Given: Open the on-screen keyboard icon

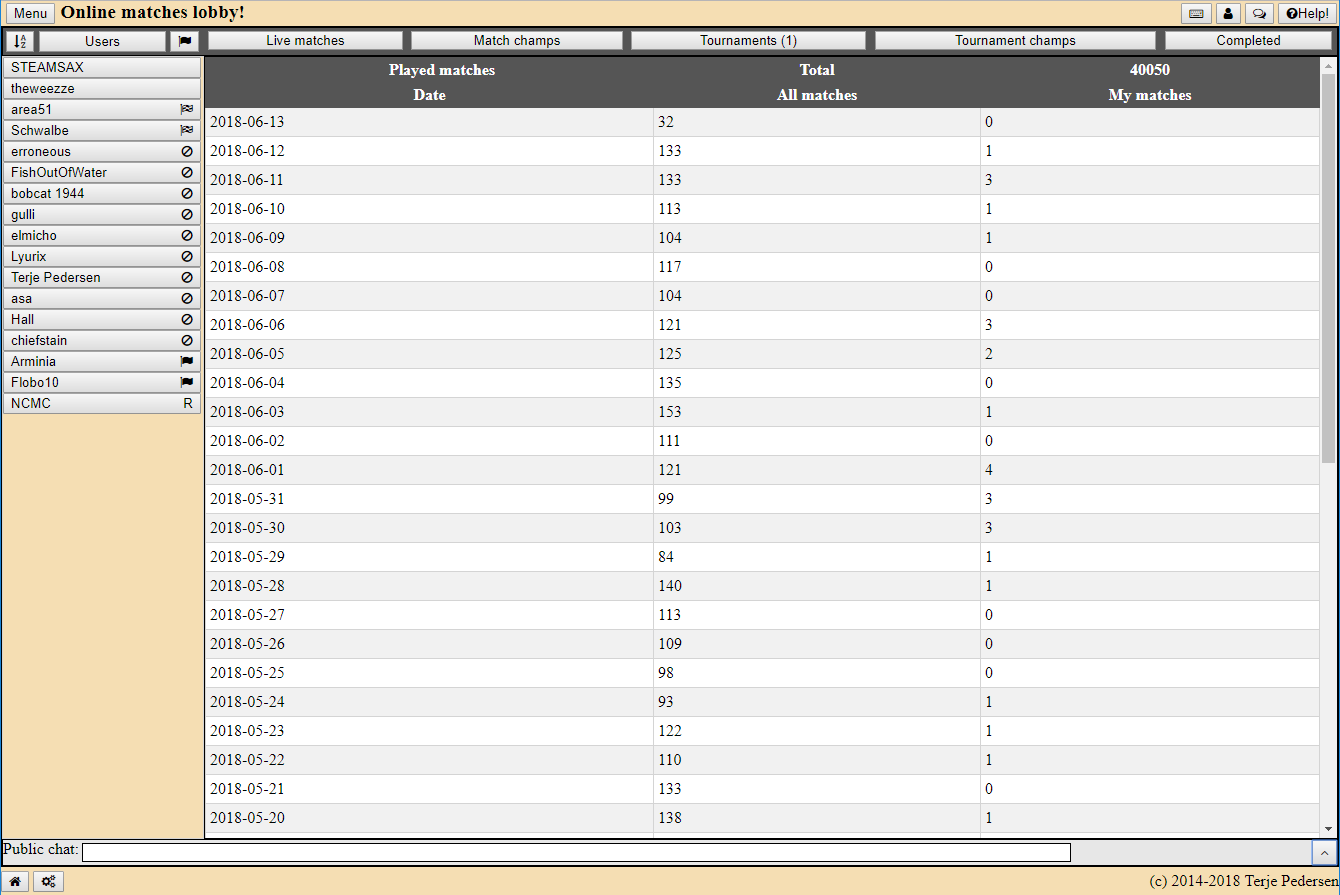Looking at the screenshot, I should tap(1196, 14).
